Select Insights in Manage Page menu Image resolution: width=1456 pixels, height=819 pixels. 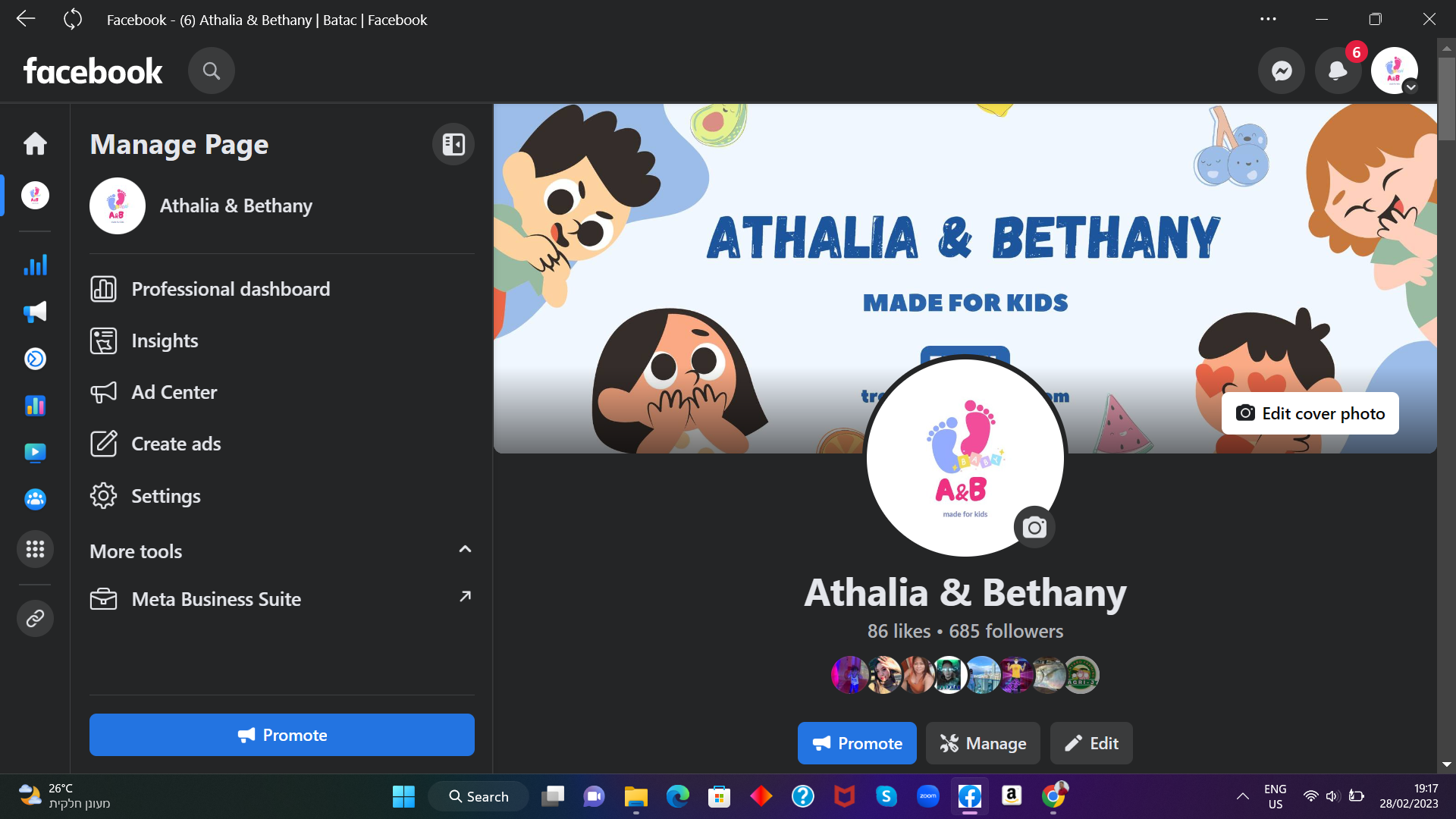[165, 340]
